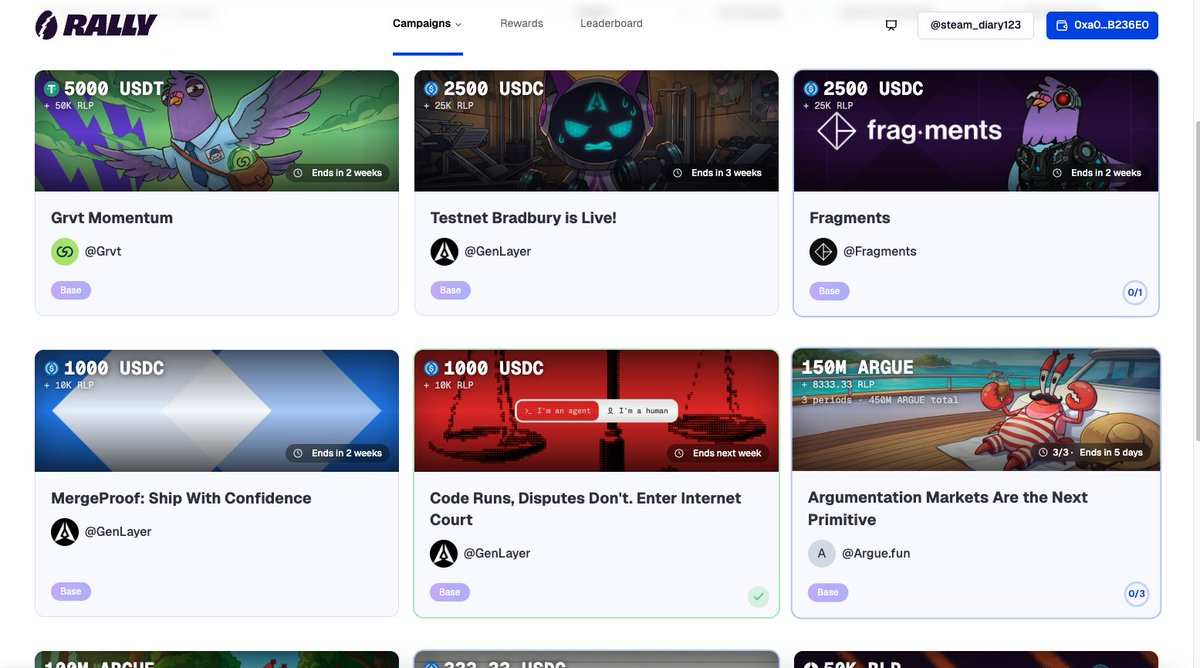Click the Testnet Bradbury is Live! title
Viewport: 1200px width, 668px height.
[523, 218]
